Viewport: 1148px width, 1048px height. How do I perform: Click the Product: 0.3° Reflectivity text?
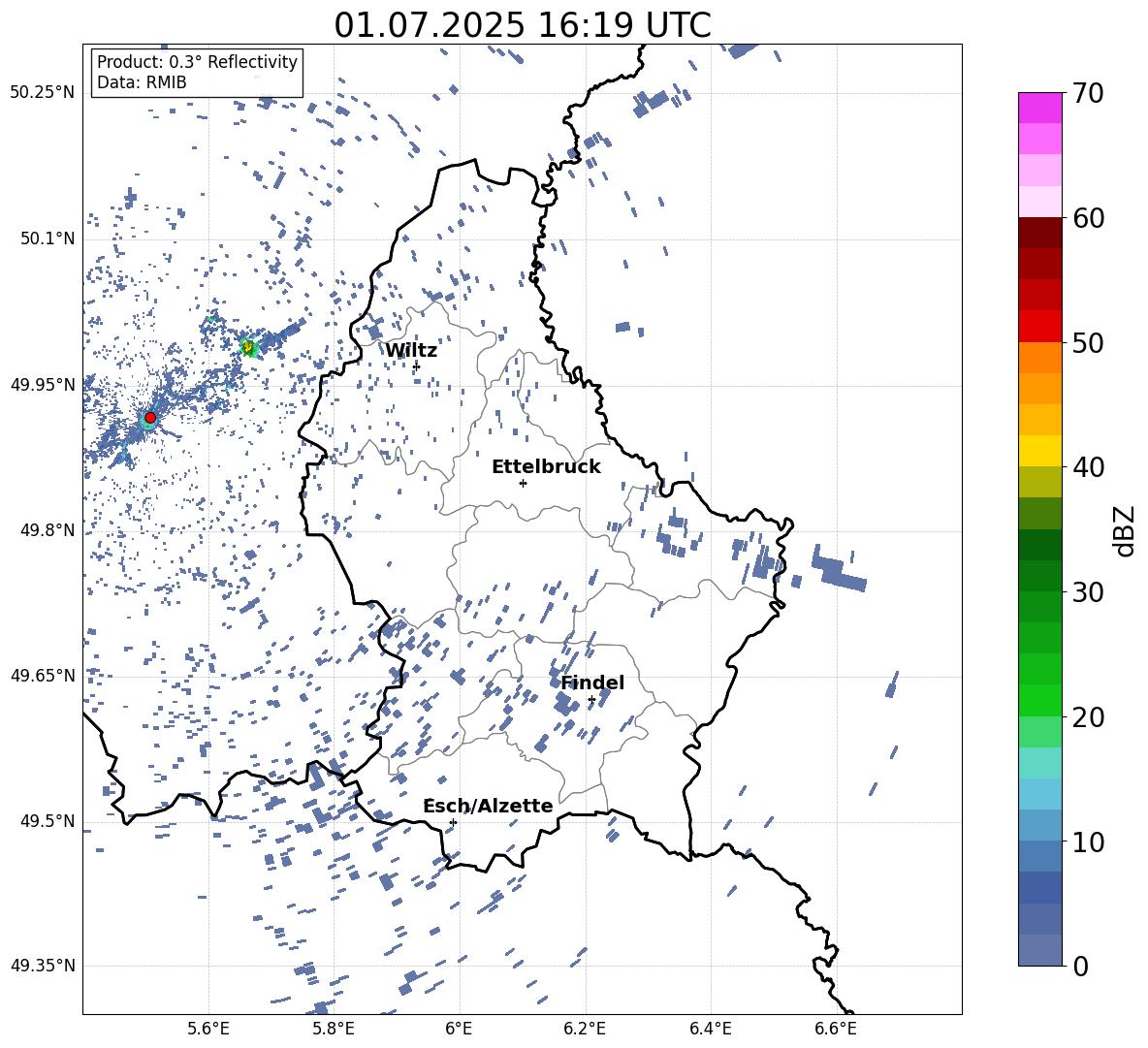[x=197, y=61]
